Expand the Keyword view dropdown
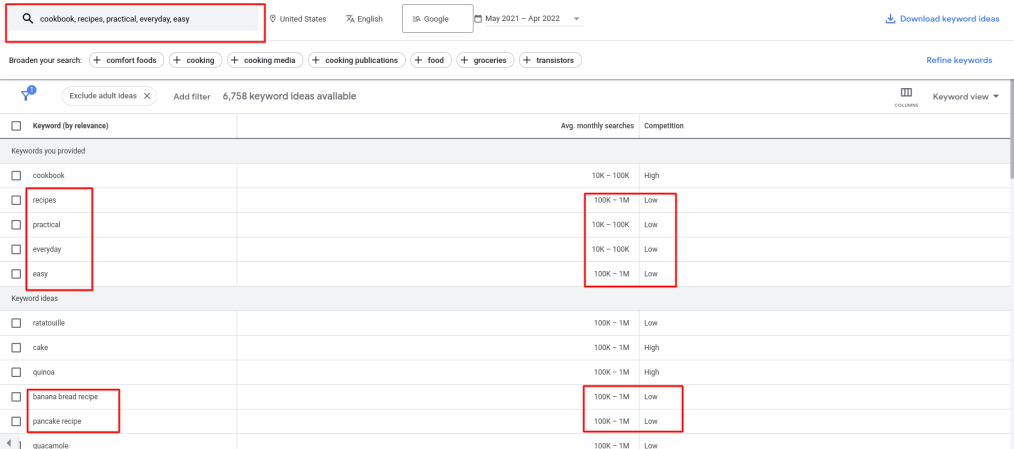The height and width of the screenshot is (449, 1014). click(x=965, y=96)
